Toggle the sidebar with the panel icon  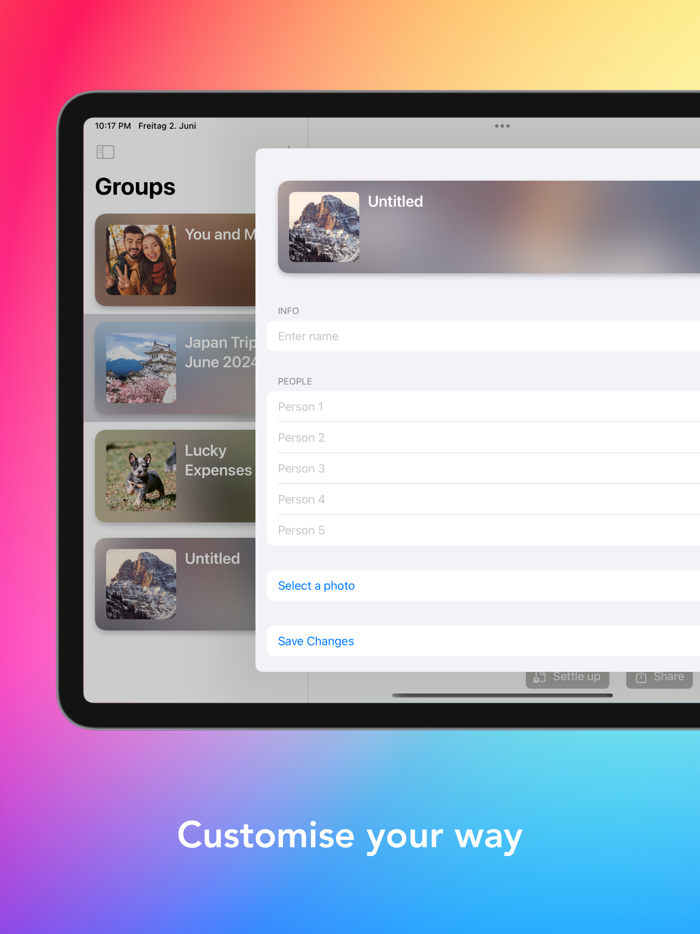coord(105,152)
